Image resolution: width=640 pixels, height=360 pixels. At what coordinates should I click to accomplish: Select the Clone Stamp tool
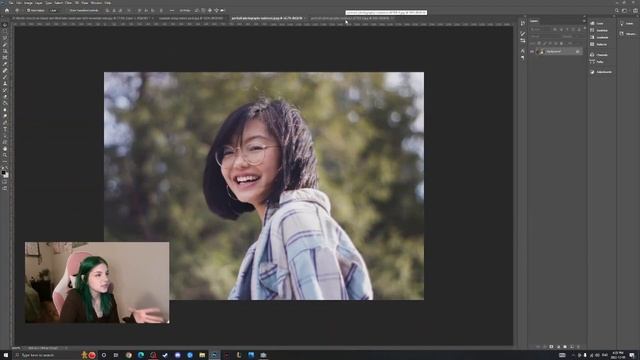5,84
